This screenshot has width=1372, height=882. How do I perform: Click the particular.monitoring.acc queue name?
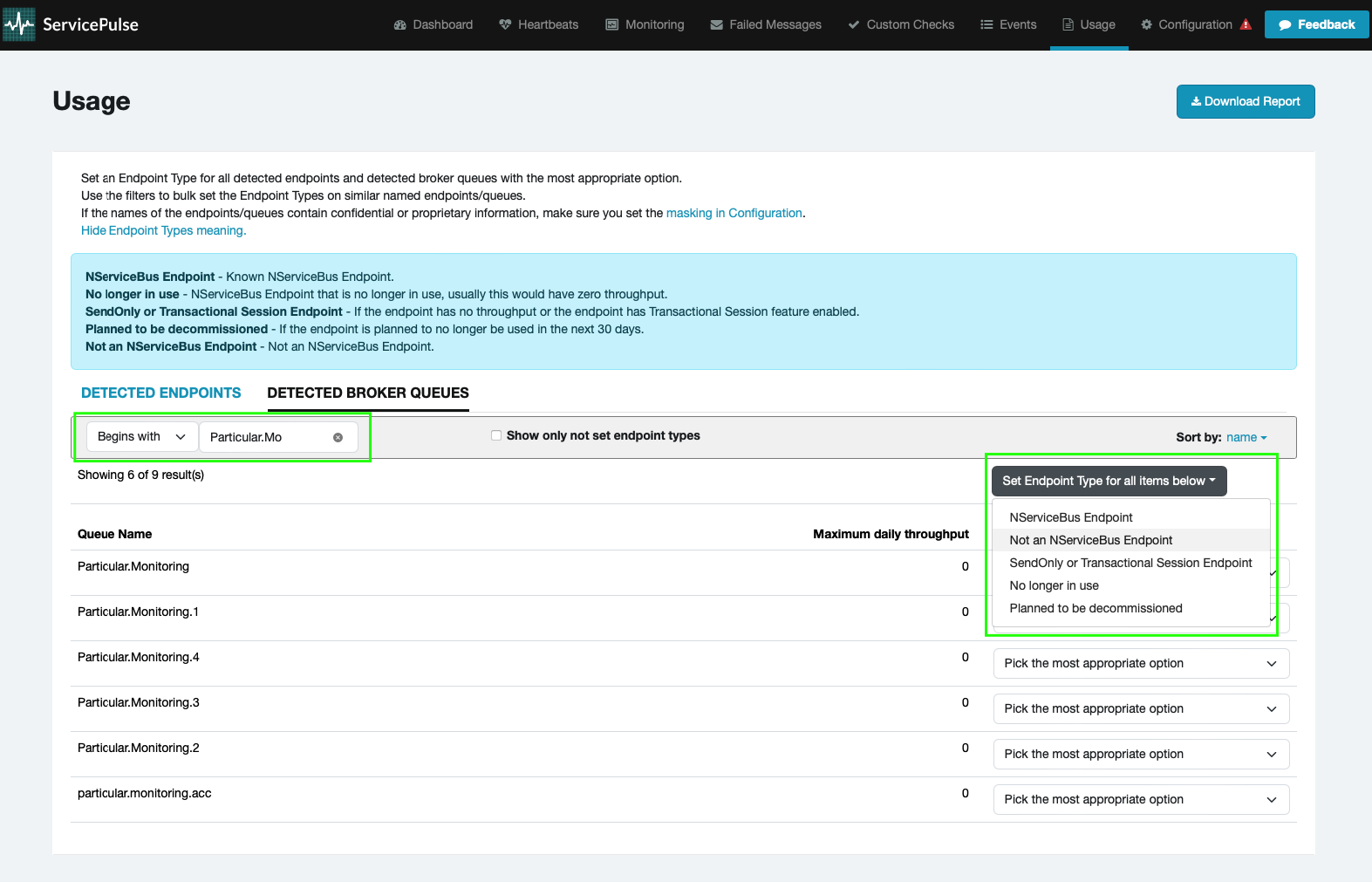tap(145, 793)
